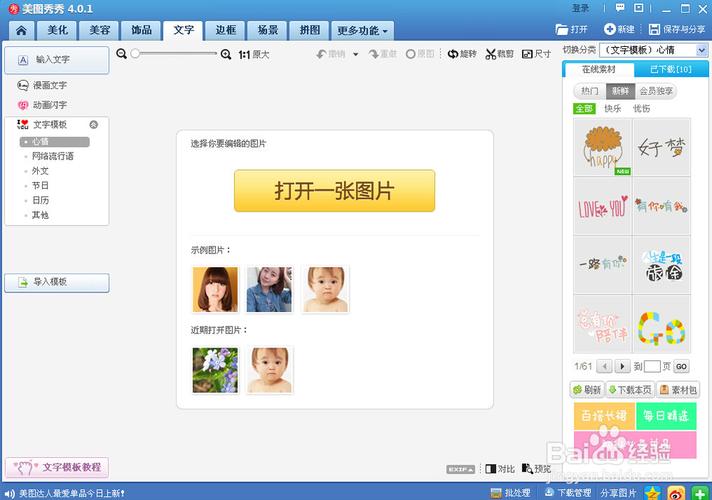Screen dimensions: 712x500
Task: Switch to the 美容 tab
Action: [99, 30]
